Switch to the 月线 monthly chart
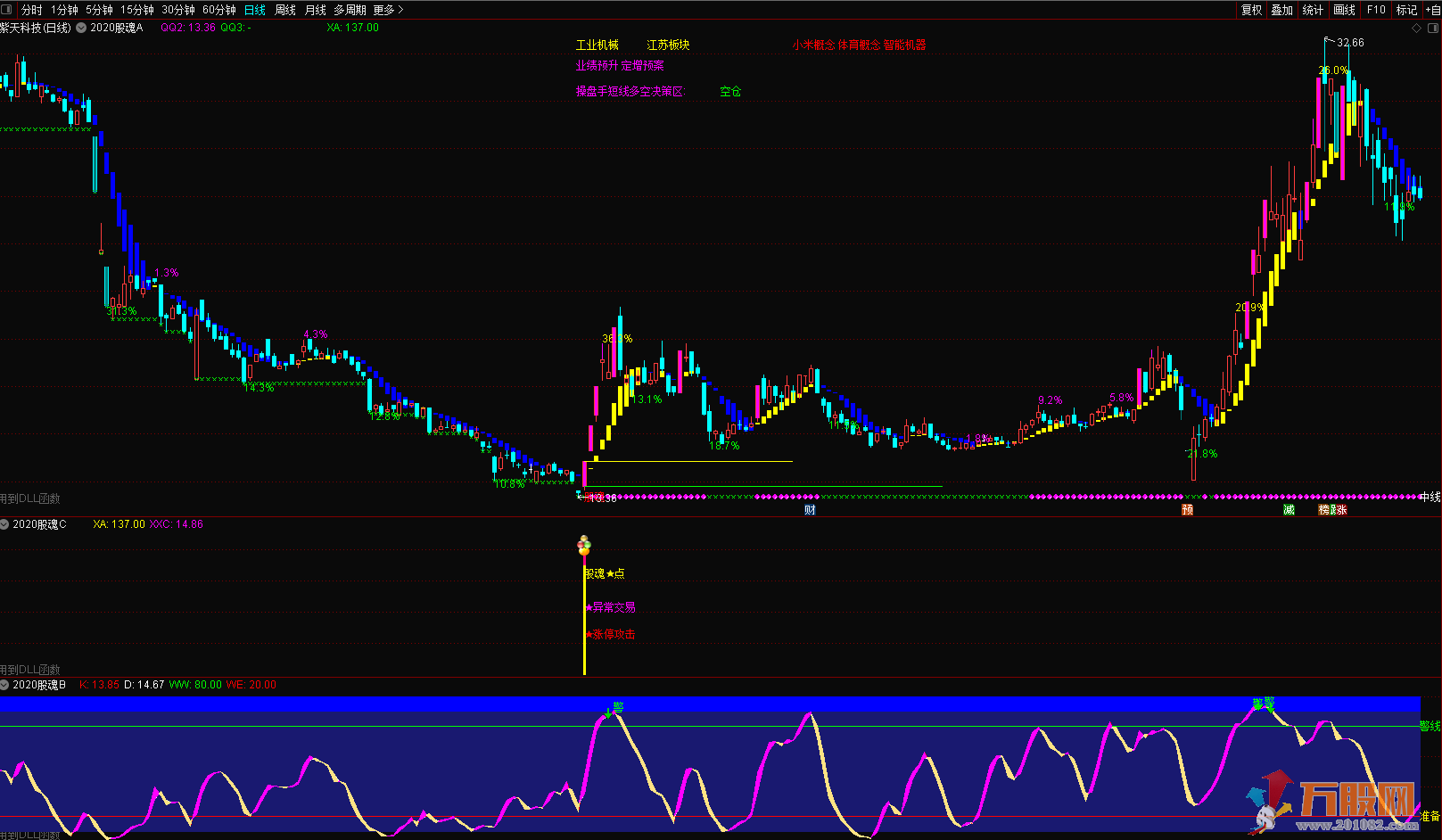This screenshot has height=840, width=1442. click(x=316, y=10)
